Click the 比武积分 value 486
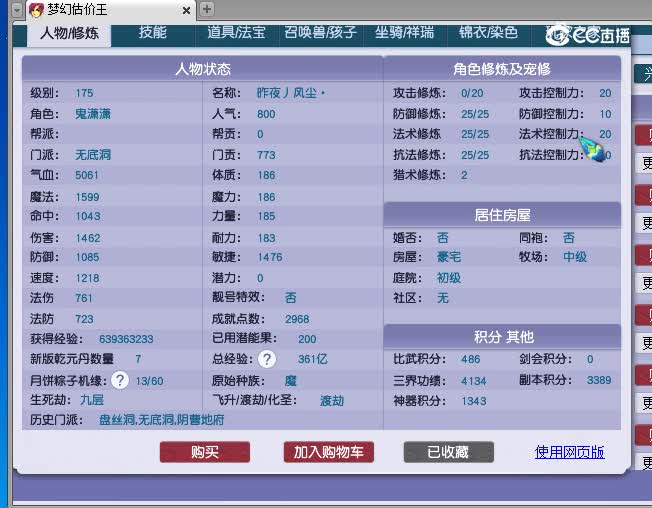Image resolution: width=652 pixels, height=508 pixels. coord(470,359)
